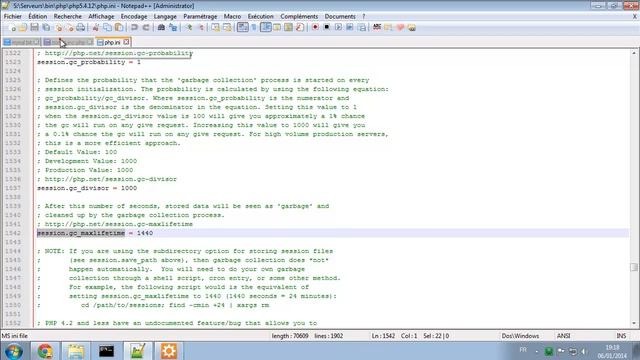Screen dimensions: 640x360
Task: Run the macro multiple times icon
Action: coord(350,27)
